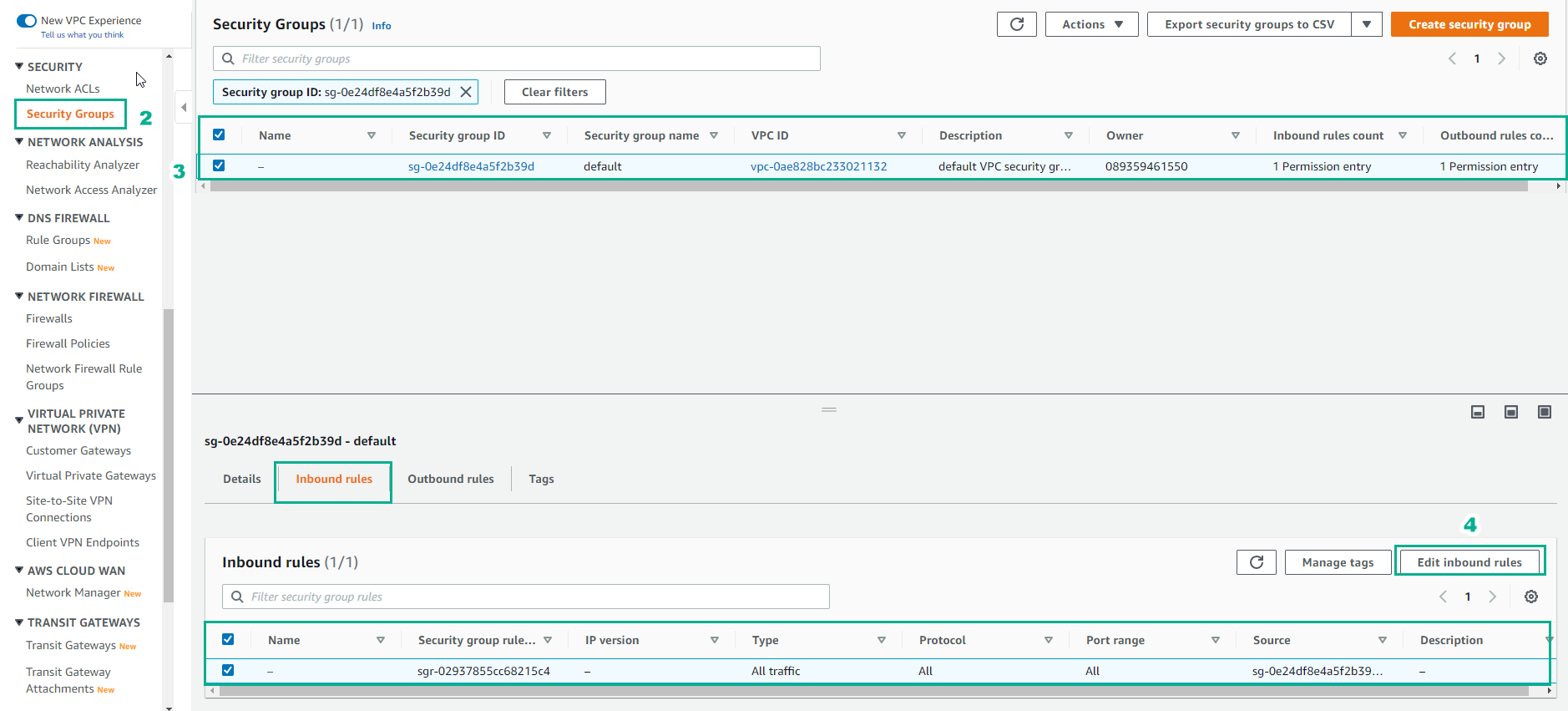Collapse the NETWORK FIREWALL section
The image size is (1568, 711).
[19, 296]
